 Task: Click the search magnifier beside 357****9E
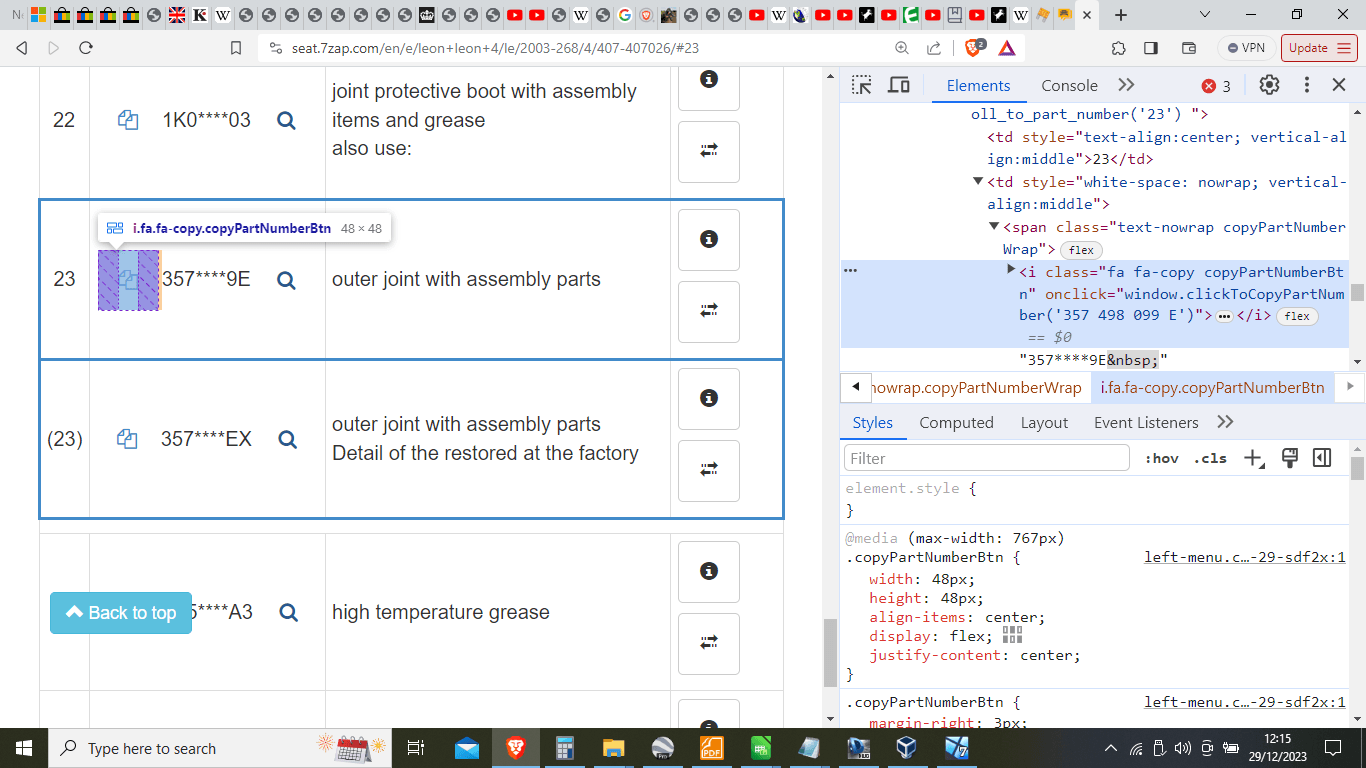tap(286, 280)
